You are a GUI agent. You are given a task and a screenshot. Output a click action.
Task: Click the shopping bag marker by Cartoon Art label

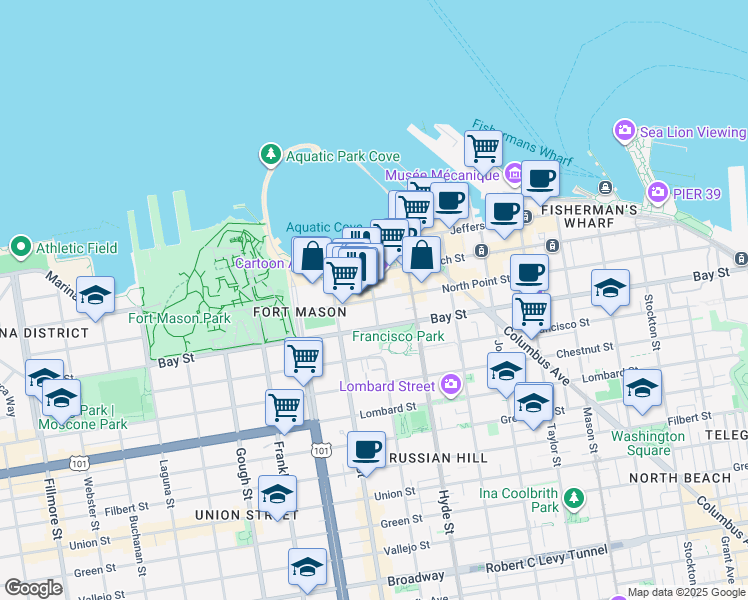click(x=312, y=259)
